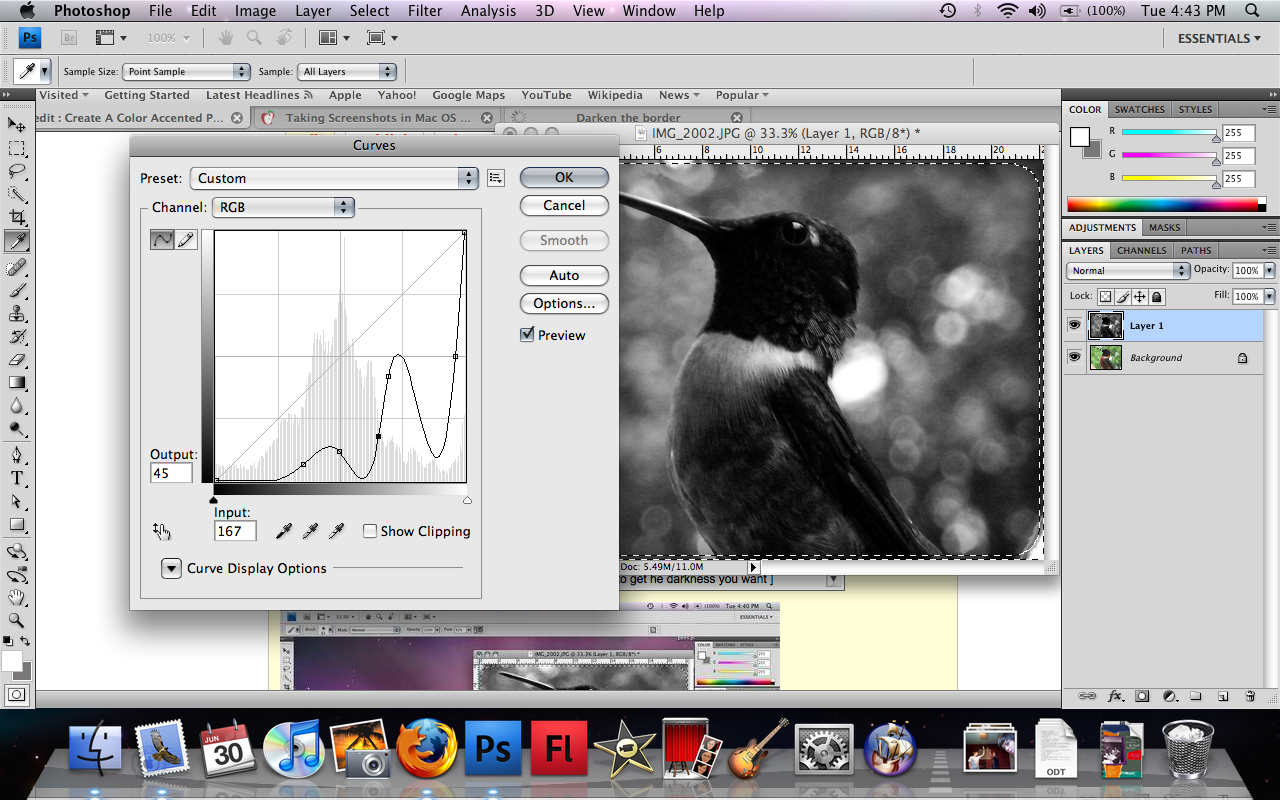Open the Channel dropdown showing RGB
The width and height of the screenshot is (1280, 800).
point(283,207)
